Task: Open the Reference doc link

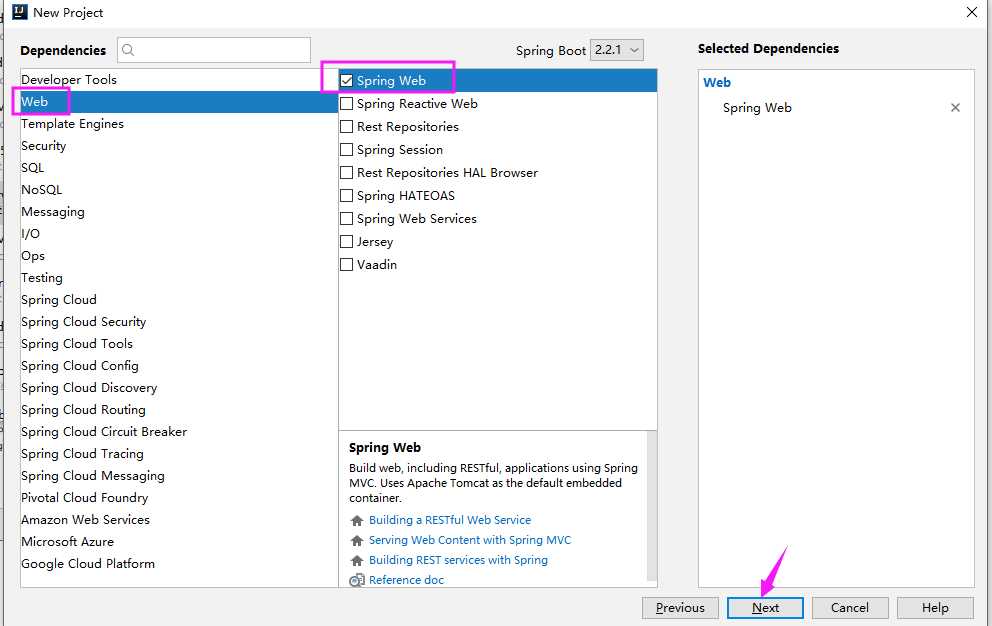Action: click(406, 580)
